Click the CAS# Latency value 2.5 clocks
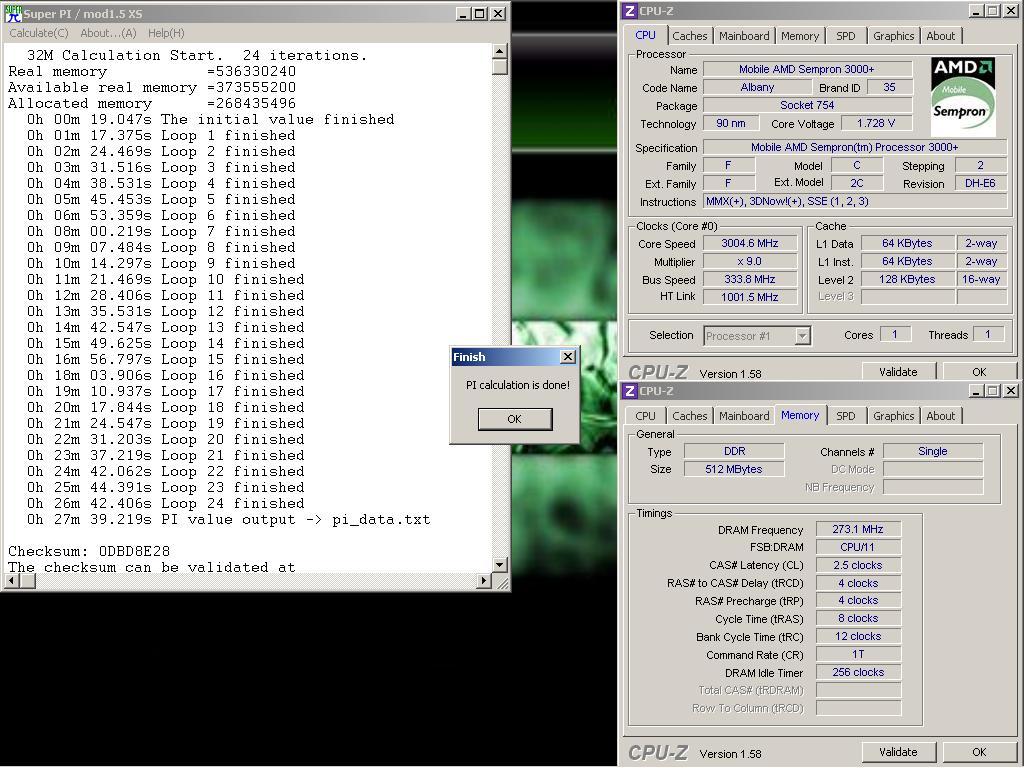The image size is (1024, 768). [x=858, y=566]
